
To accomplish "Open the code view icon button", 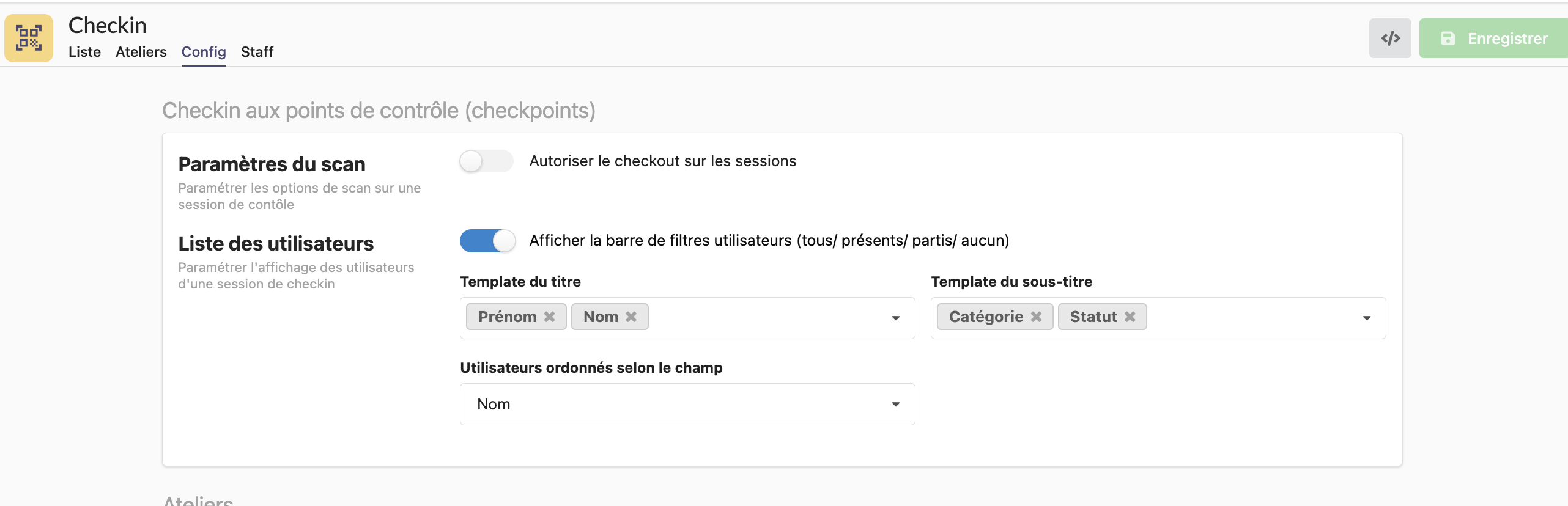I will (1390, 38).
